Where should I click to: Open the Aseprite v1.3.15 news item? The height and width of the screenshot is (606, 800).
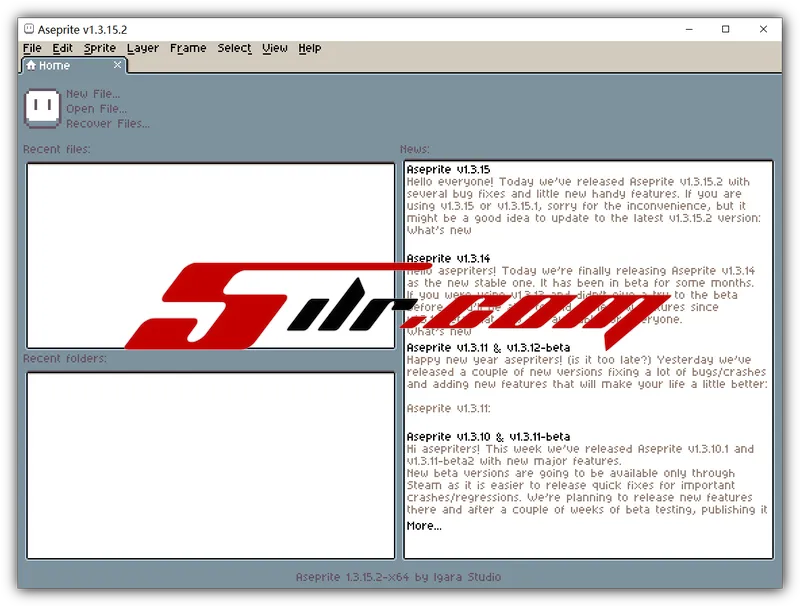[448, 169]
